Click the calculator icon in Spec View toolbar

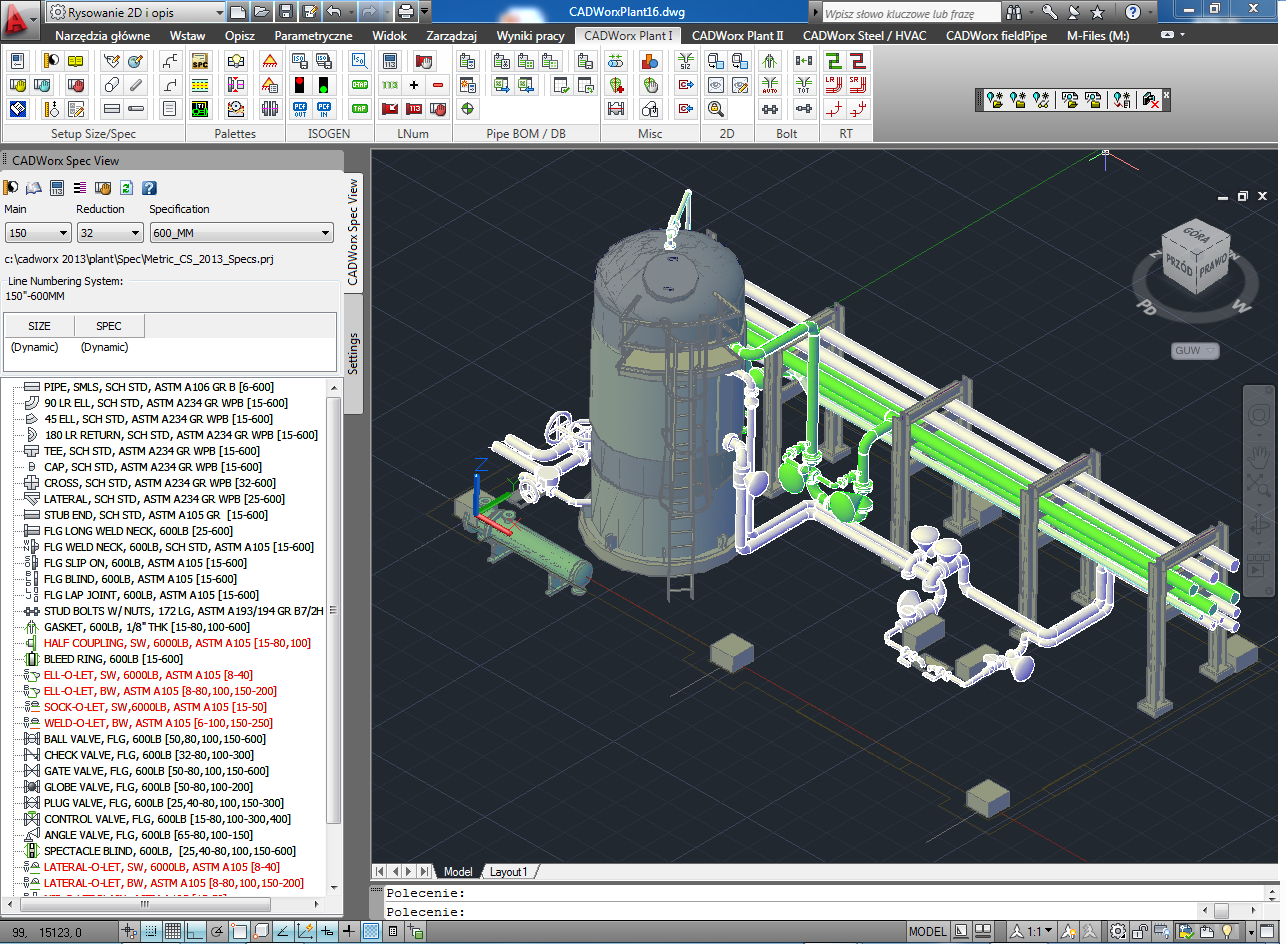57,187
